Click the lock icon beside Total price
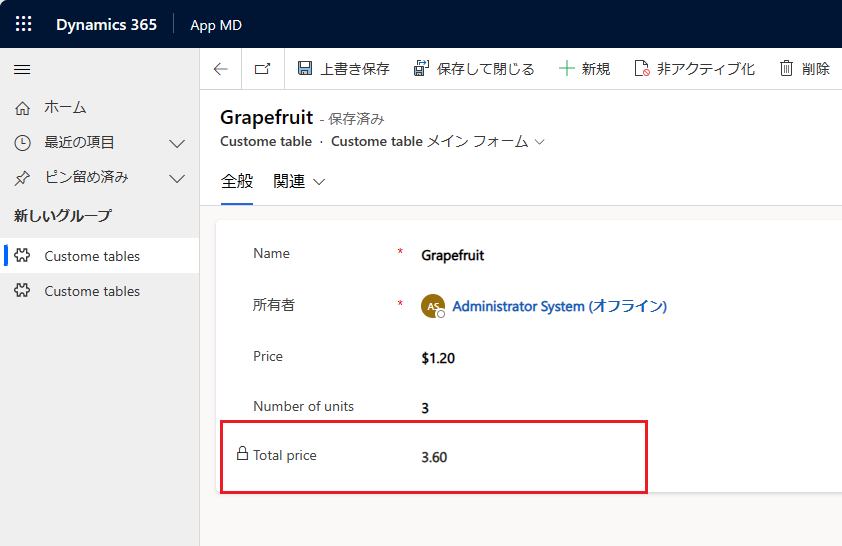Image resolution: width=842 pixels, height=546 pixels. pyautogui.click(x=243, y=453)
